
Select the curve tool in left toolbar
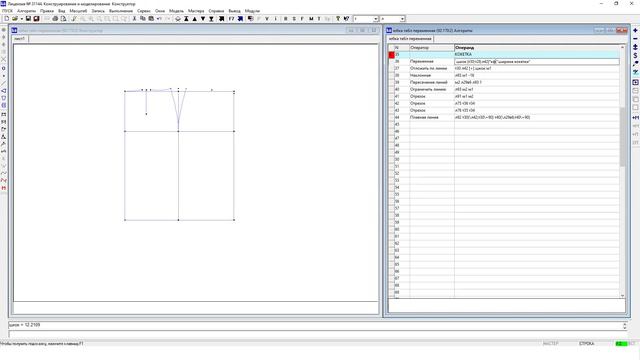tap(4, 173)
